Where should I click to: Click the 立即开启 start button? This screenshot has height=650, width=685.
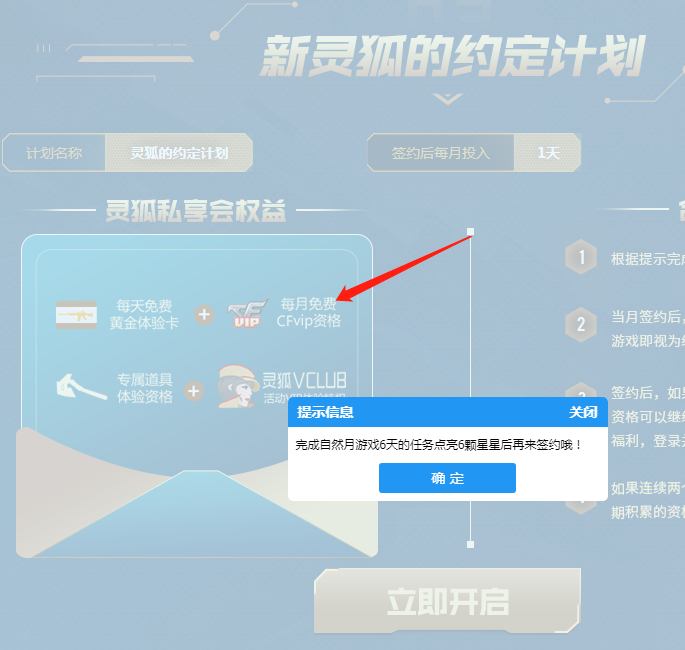pos(447,601)
